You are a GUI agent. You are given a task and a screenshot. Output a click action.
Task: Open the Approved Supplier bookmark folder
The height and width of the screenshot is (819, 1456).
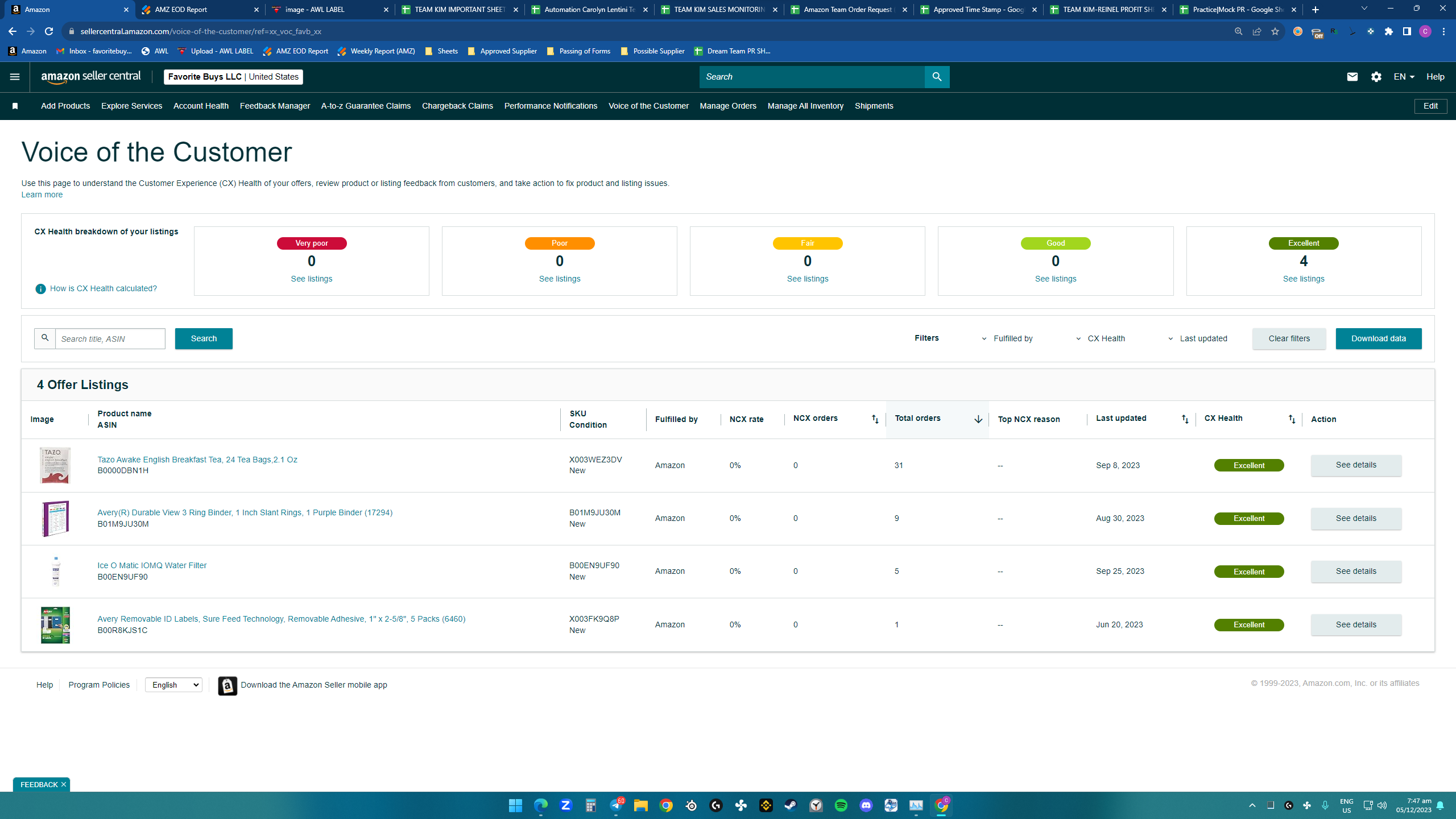tap(502, 51)
